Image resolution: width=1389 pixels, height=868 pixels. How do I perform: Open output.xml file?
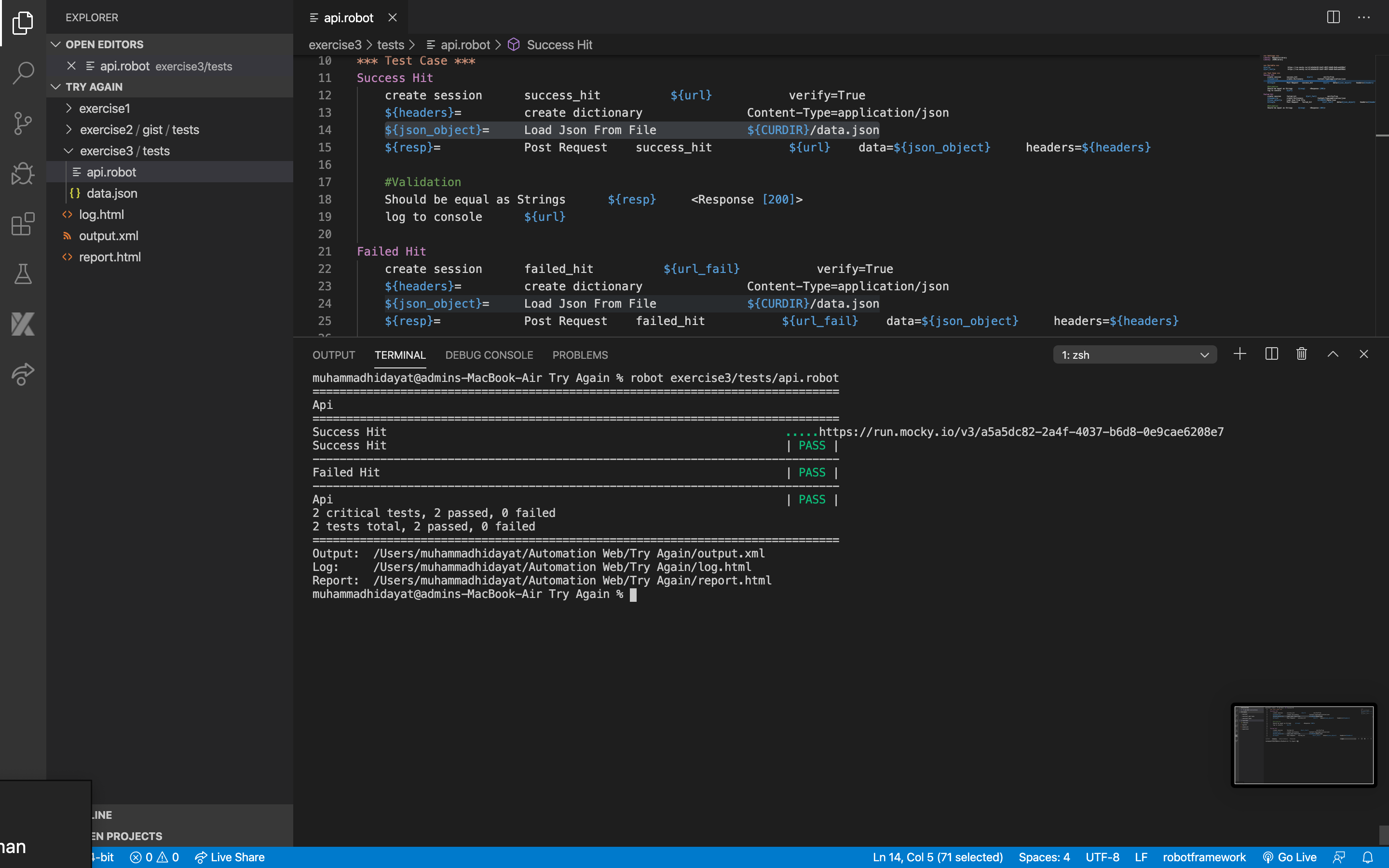[x=170, y=235]
